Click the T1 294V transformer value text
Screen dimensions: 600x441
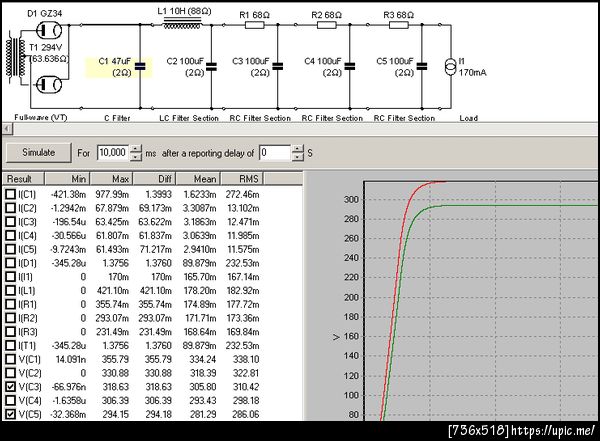tap(46, 47)
